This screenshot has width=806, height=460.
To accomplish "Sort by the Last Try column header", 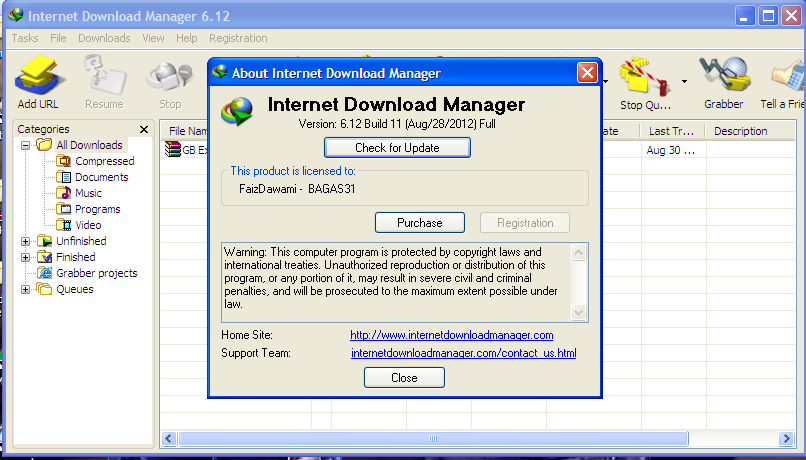I will [672, 131].
